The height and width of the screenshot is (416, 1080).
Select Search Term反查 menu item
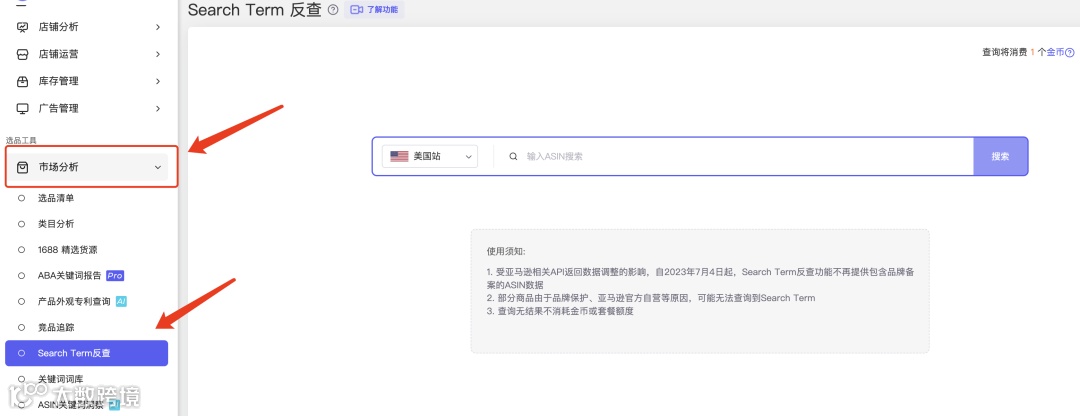pos(86,353)
